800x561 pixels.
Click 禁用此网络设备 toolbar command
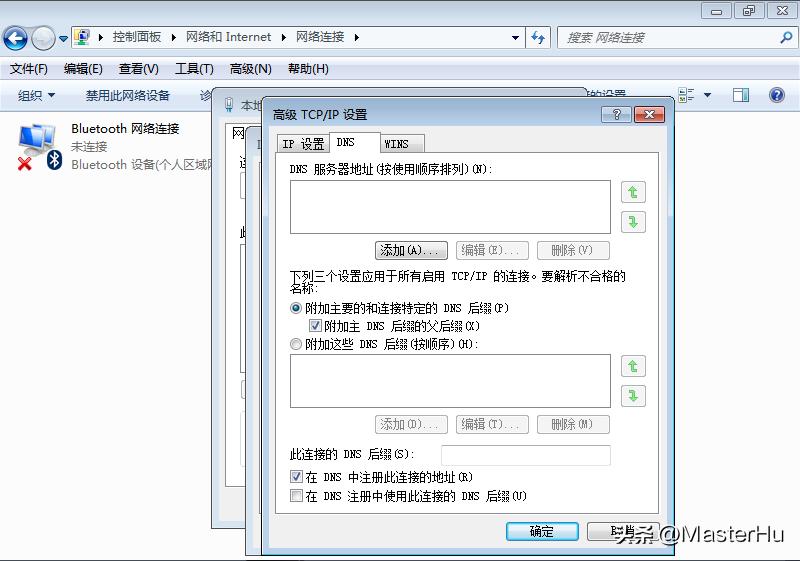click(128, 95)
